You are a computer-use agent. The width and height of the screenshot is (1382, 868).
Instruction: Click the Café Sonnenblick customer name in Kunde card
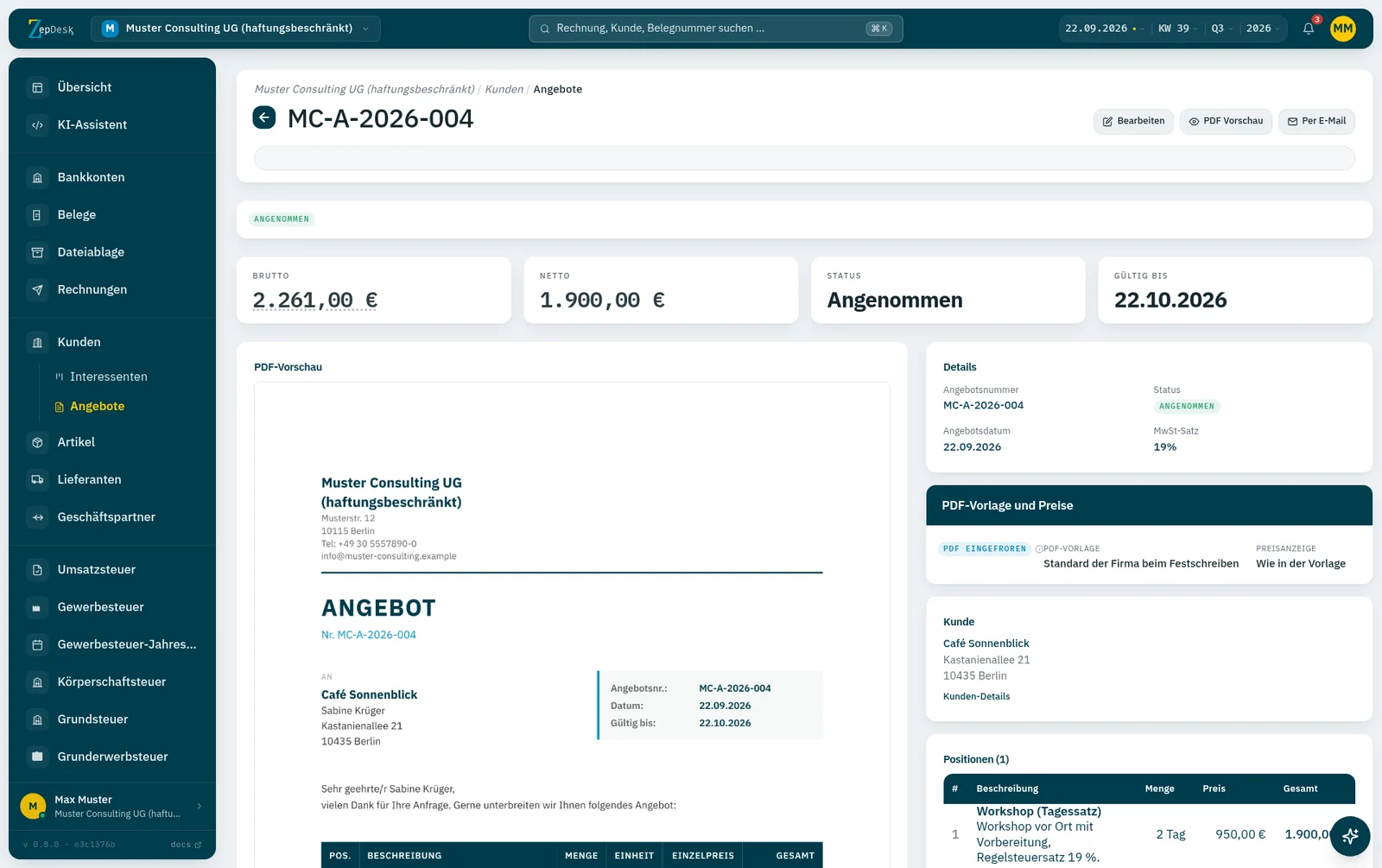986,644
